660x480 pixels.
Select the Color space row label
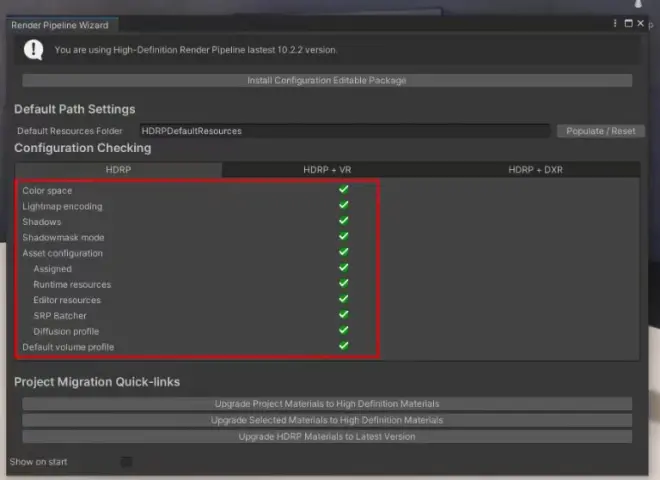(x=47, y=191)
